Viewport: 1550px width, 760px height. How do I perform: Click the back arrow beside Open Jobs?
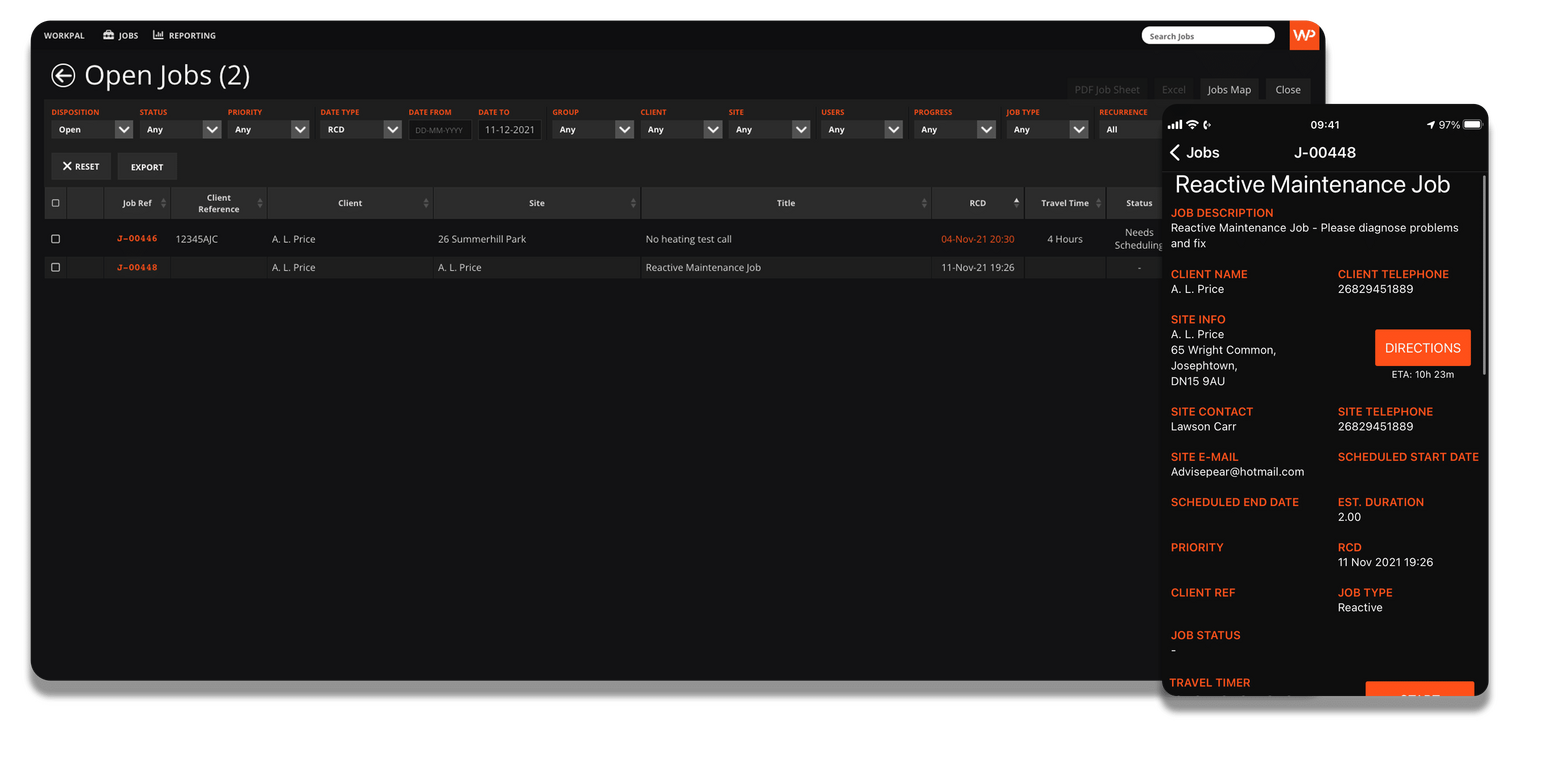coord(63,75)
